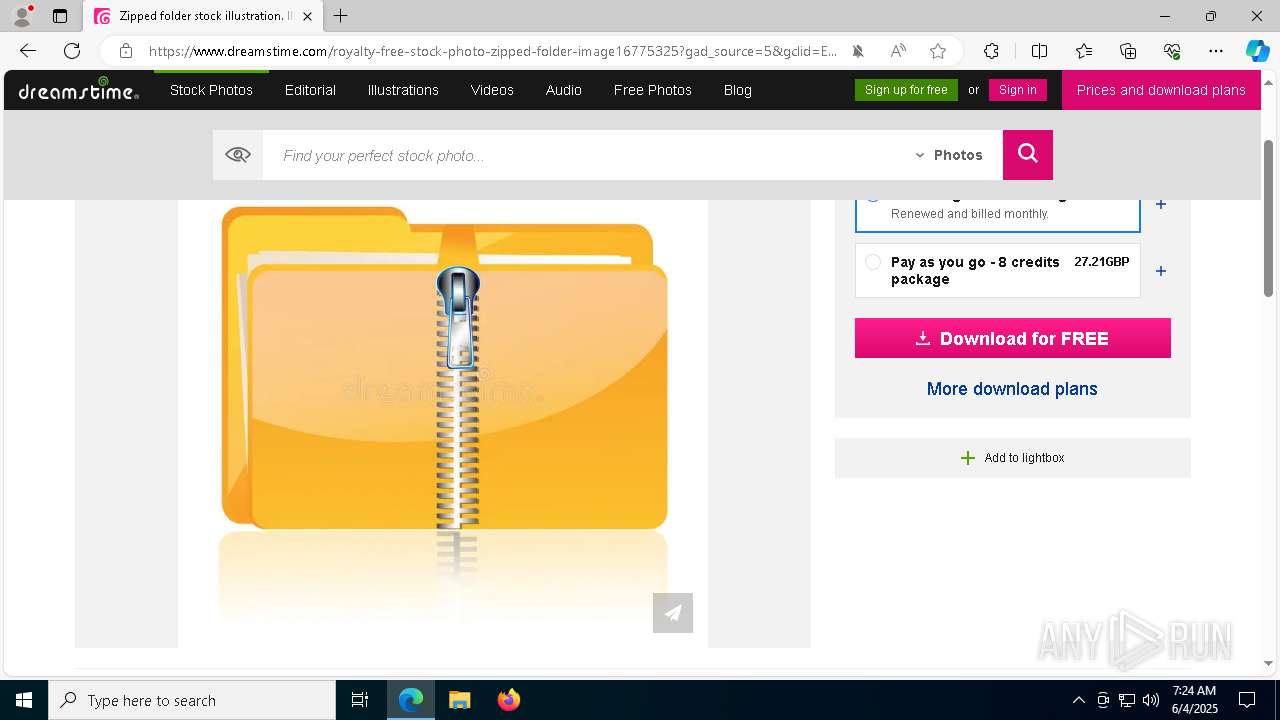Click the paper plane share icon
The height and width of the screenshot is (720, 1280).
click(673, 613)
